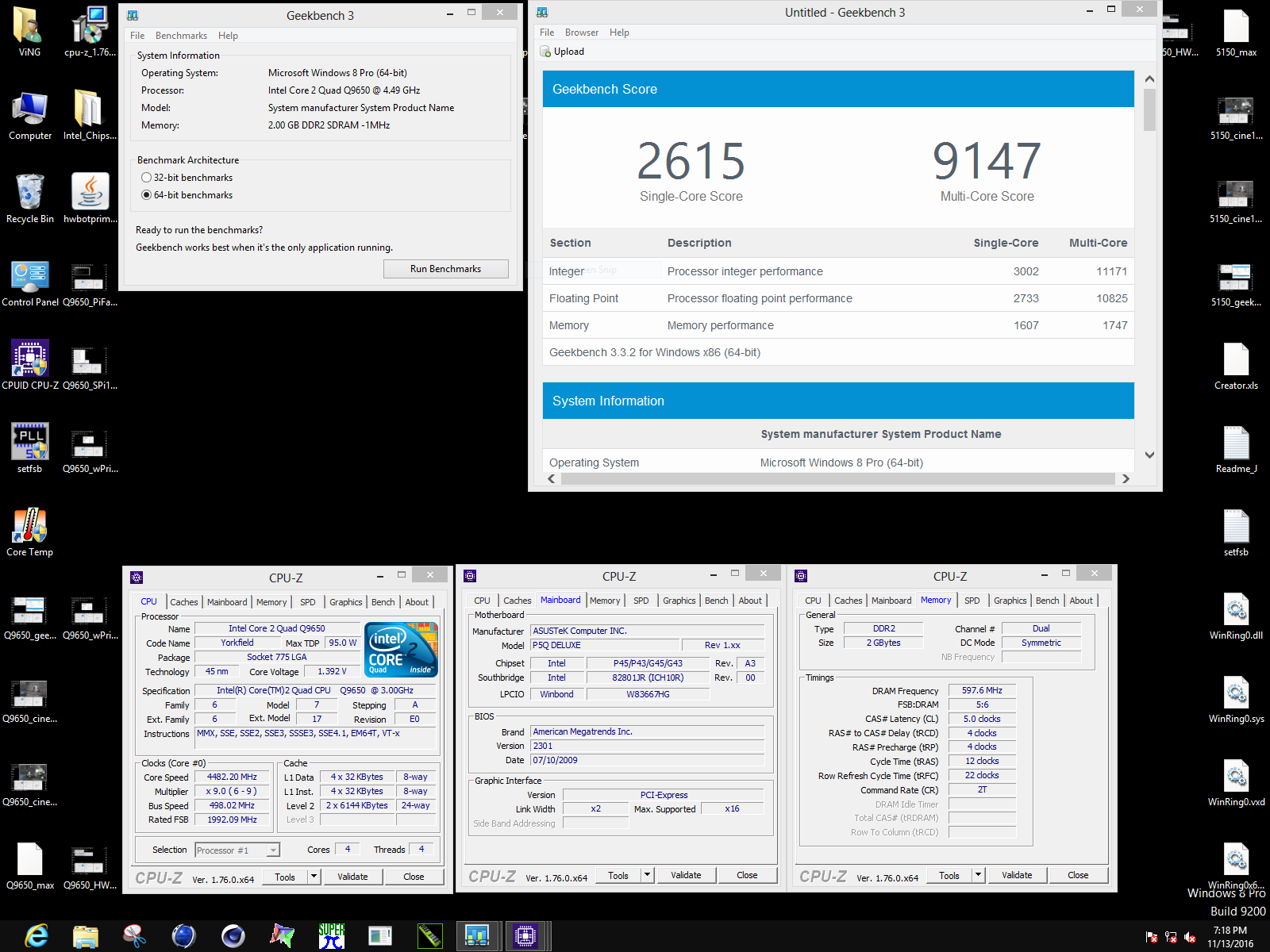Screen dimensions: 1270x952
Task: Open Processor selection dropdown in CPU-Z
Action: pos(237,850)
